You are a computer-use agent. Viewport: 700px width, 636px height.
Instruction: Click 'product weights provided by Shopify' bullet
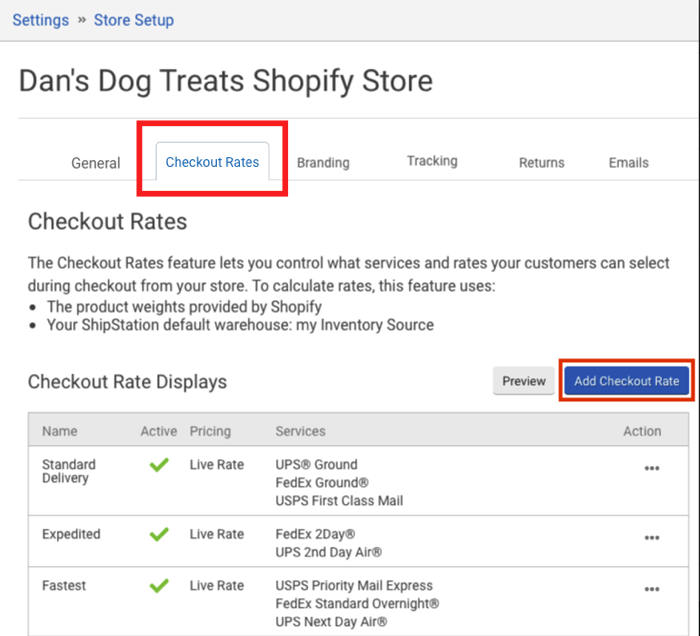pyautogui.click(x=184, y=307)
